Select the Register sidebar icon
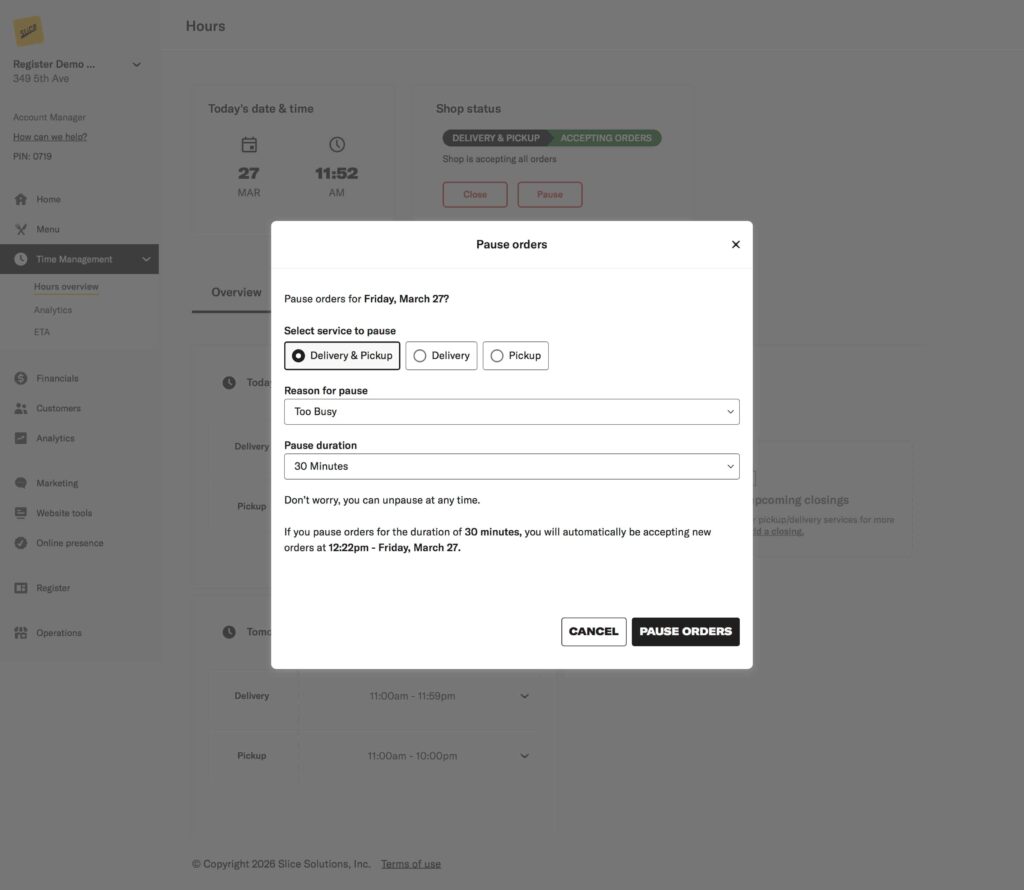Image resolution: width=1024 pixels, height=890 pixels. click(20, 588)
